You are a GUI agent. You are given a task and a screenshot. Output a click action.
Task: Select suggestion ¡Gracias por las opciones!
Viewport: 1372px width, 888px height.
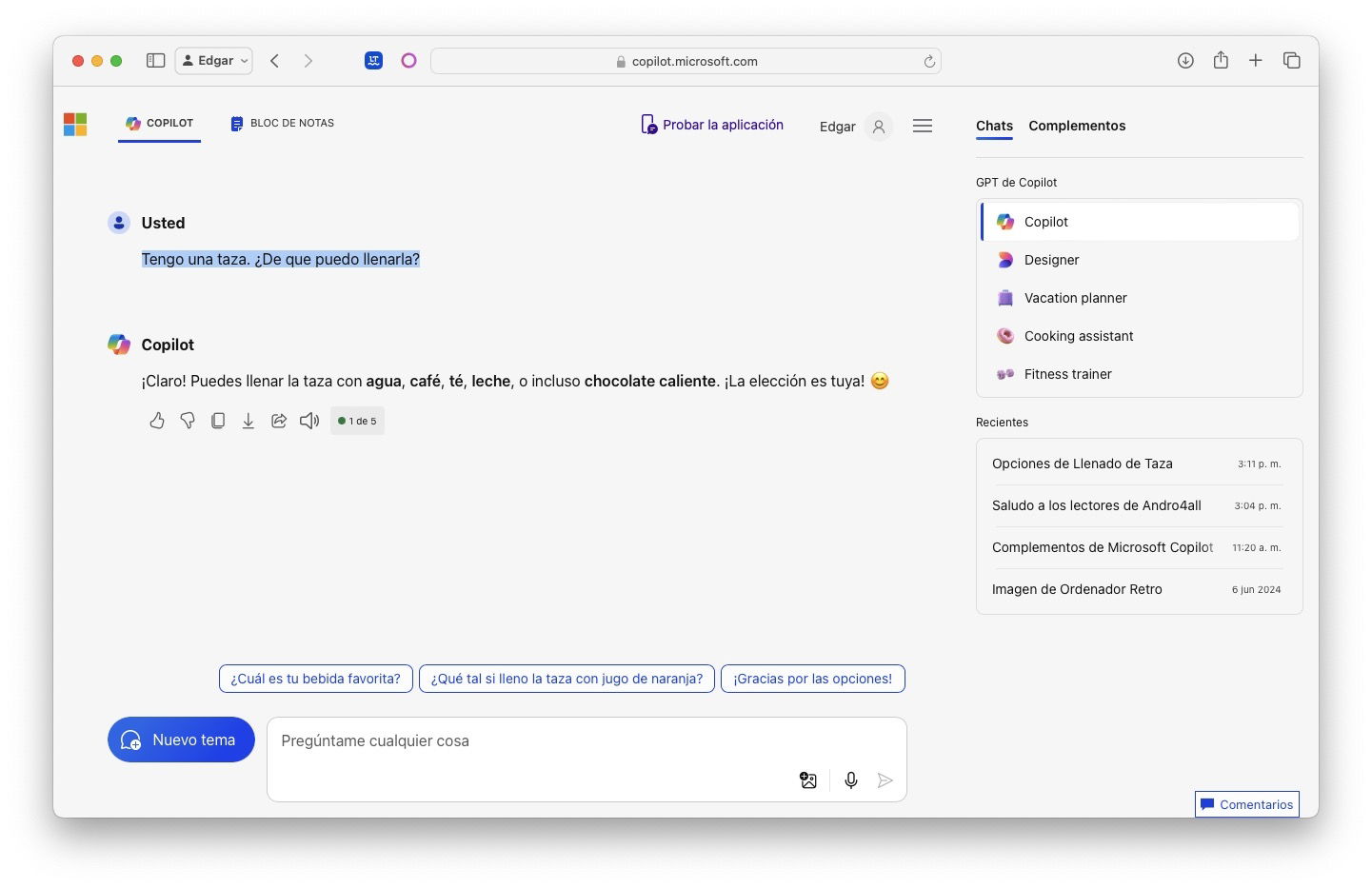coord(813,679)
